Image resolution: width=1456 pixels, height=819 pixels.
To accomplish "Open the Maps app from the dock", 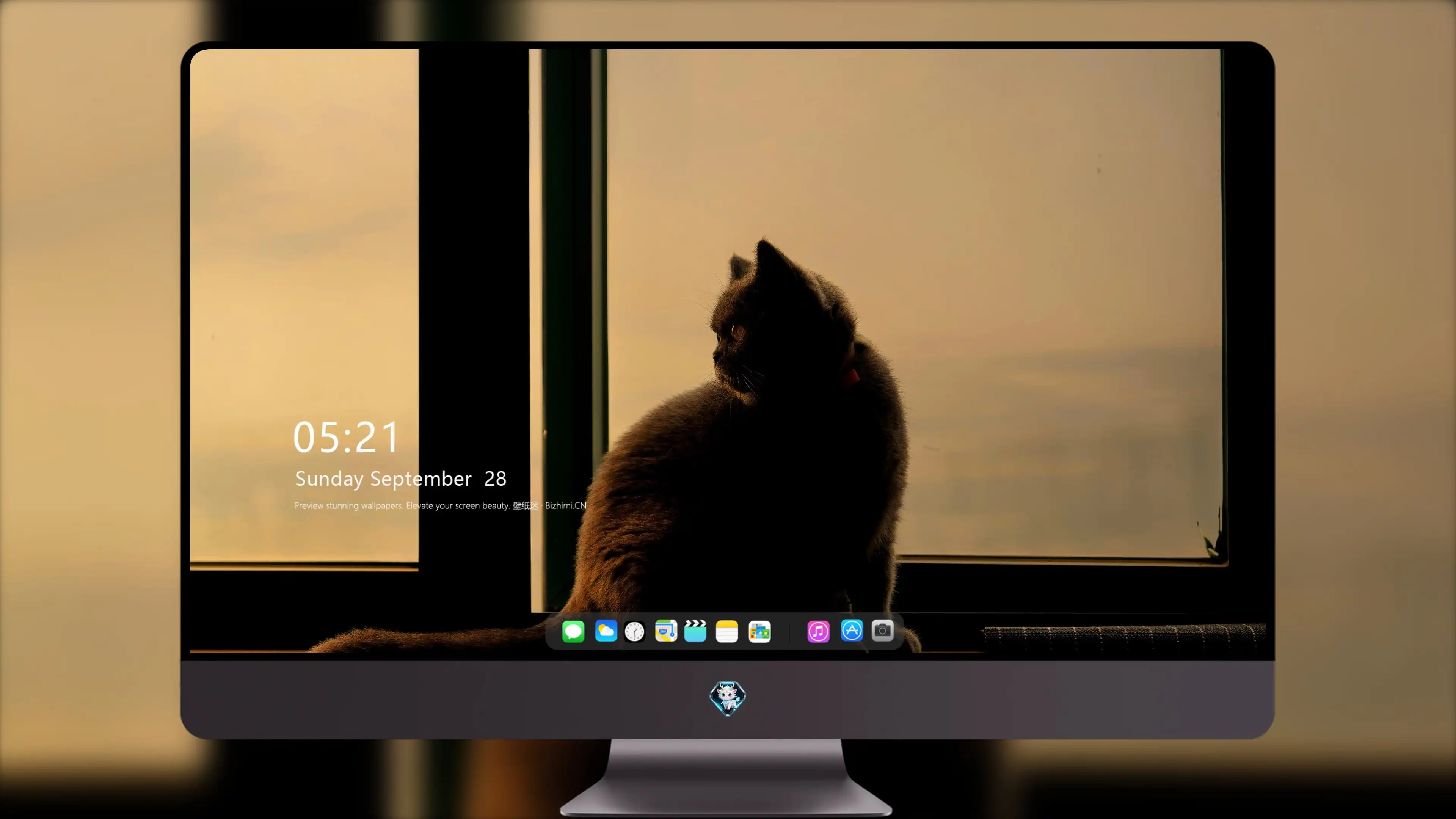I will pos(666,631).
